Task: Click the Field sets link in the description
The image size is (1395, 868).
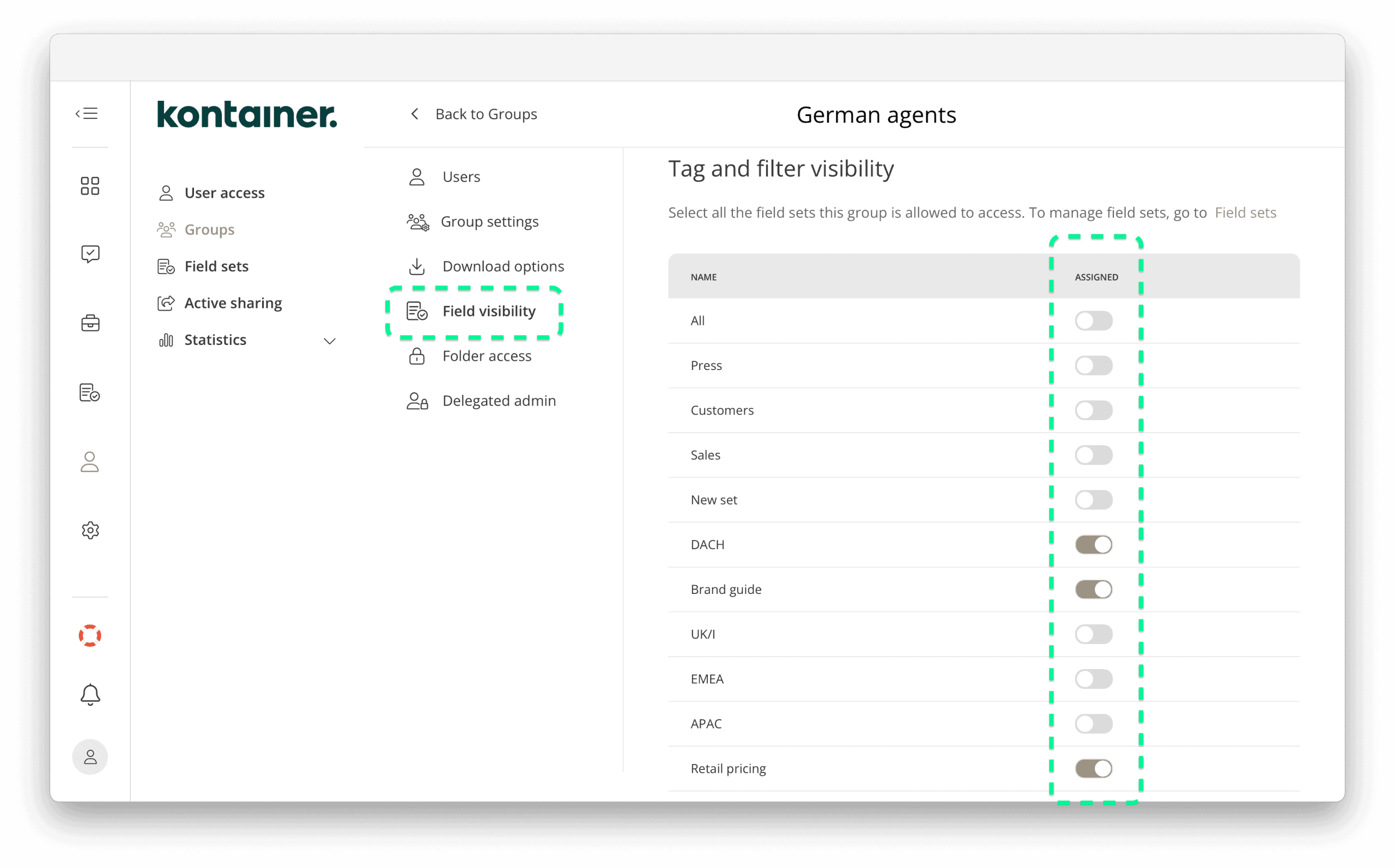Action: (x=1245, y=213)
